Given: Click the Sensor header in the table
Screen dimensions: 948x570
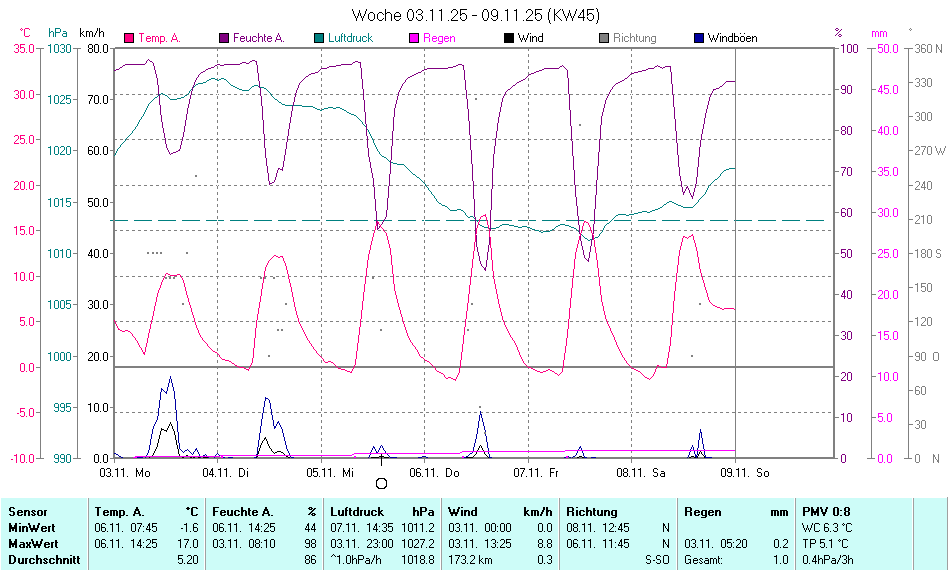Looking at the screenshot, I should pyautogui.click(x=27, y=511).
